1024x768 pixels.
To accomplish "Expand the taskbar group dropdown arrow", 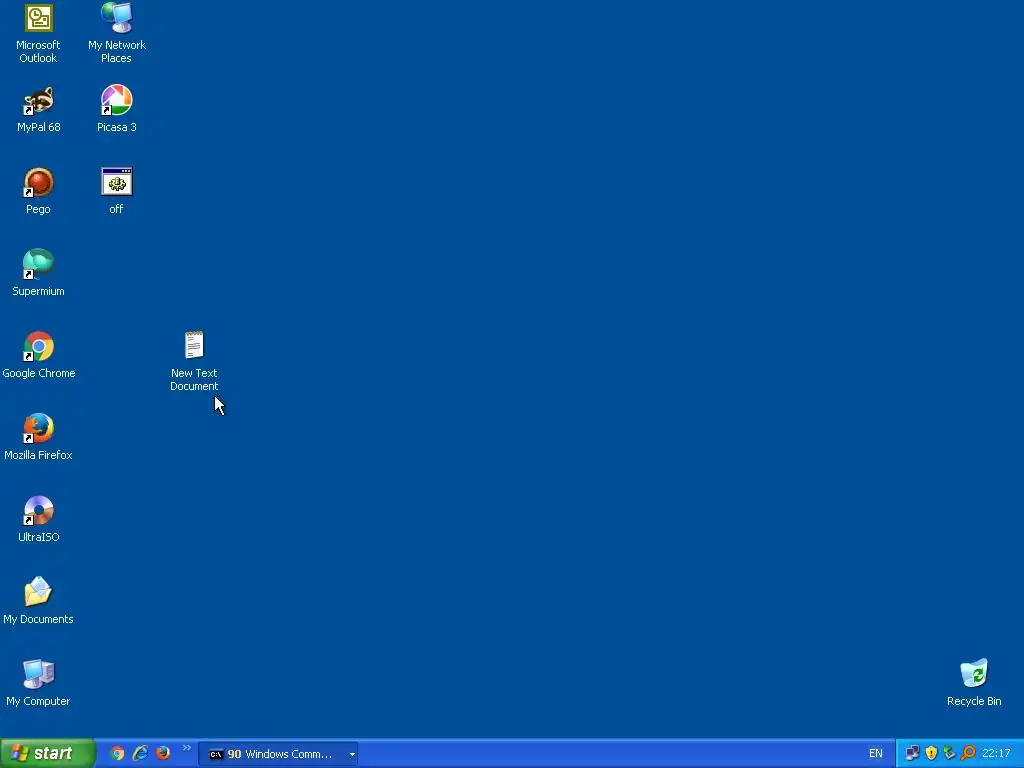I will [352, 755].
